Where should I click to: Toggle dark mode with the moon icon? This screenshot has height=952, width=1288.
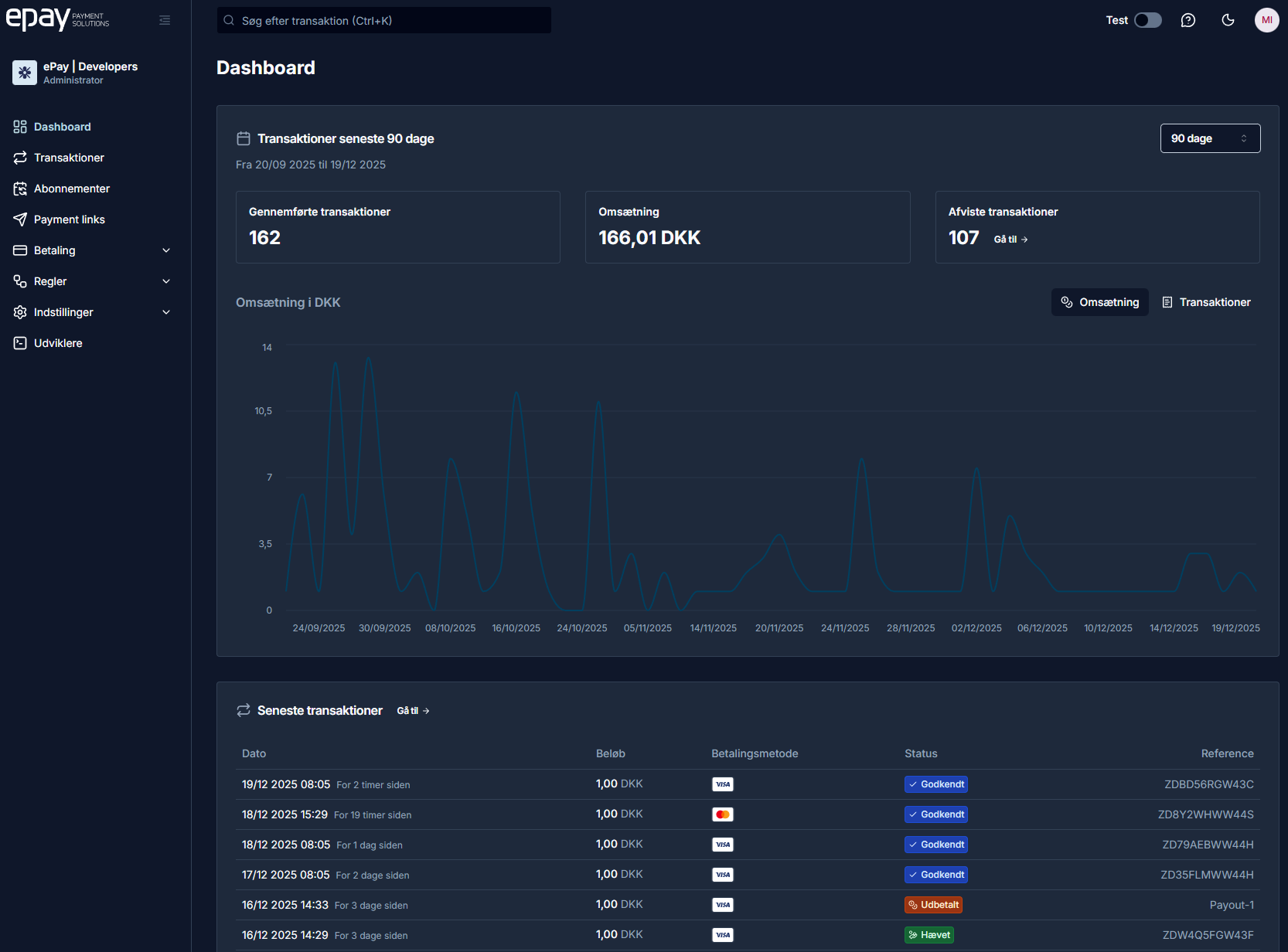pyautogui.click(x=1228, y=20)
